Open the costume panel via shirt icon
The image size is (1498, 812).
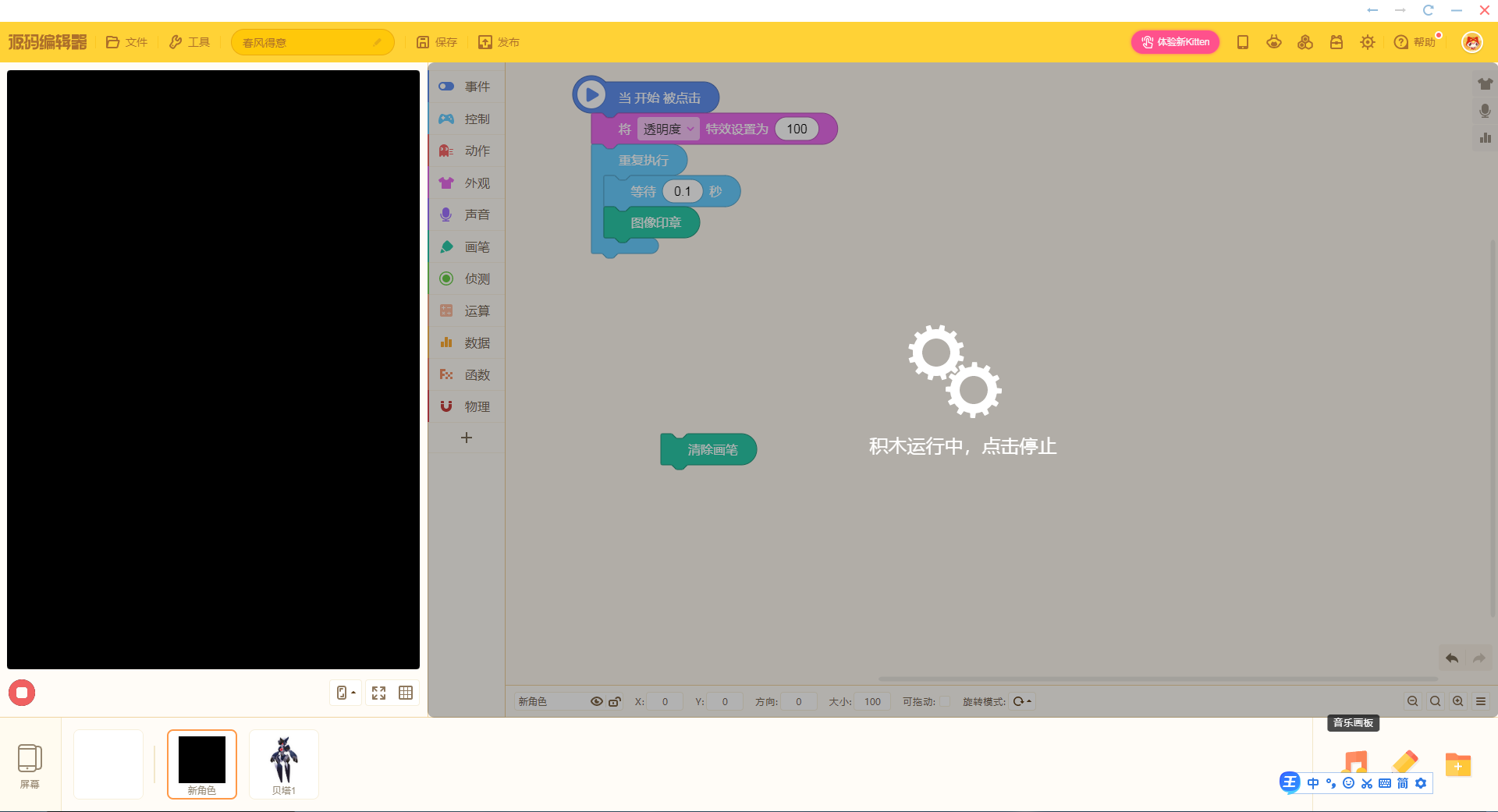pyautogui.click(x=1485, y=83)
